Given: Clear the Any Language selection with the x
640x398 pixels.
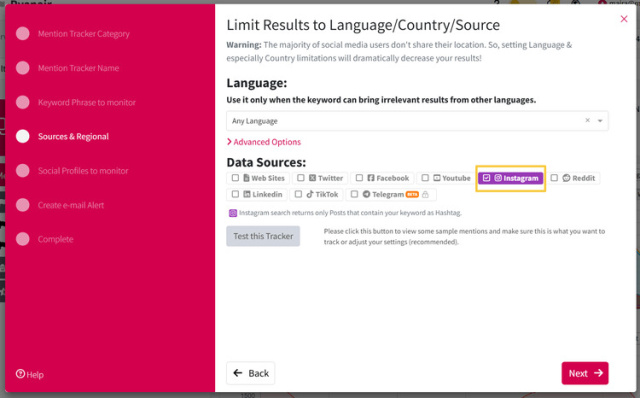Looking at the screenshot, I should tap(587, 120).
